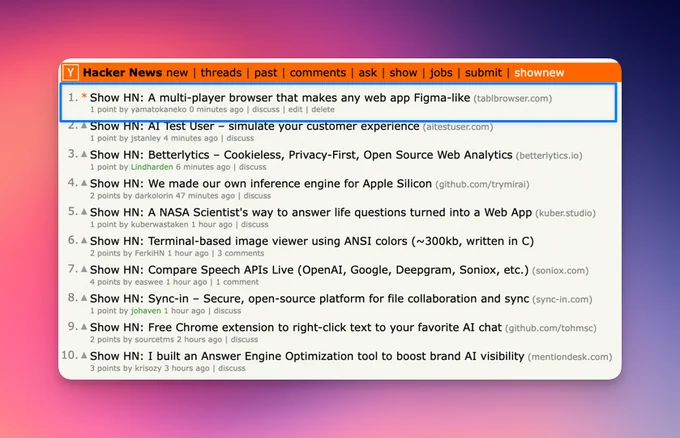680x438 pixels.
Task: Open yamatokaneko's user profile
Action: coord(159,109)
